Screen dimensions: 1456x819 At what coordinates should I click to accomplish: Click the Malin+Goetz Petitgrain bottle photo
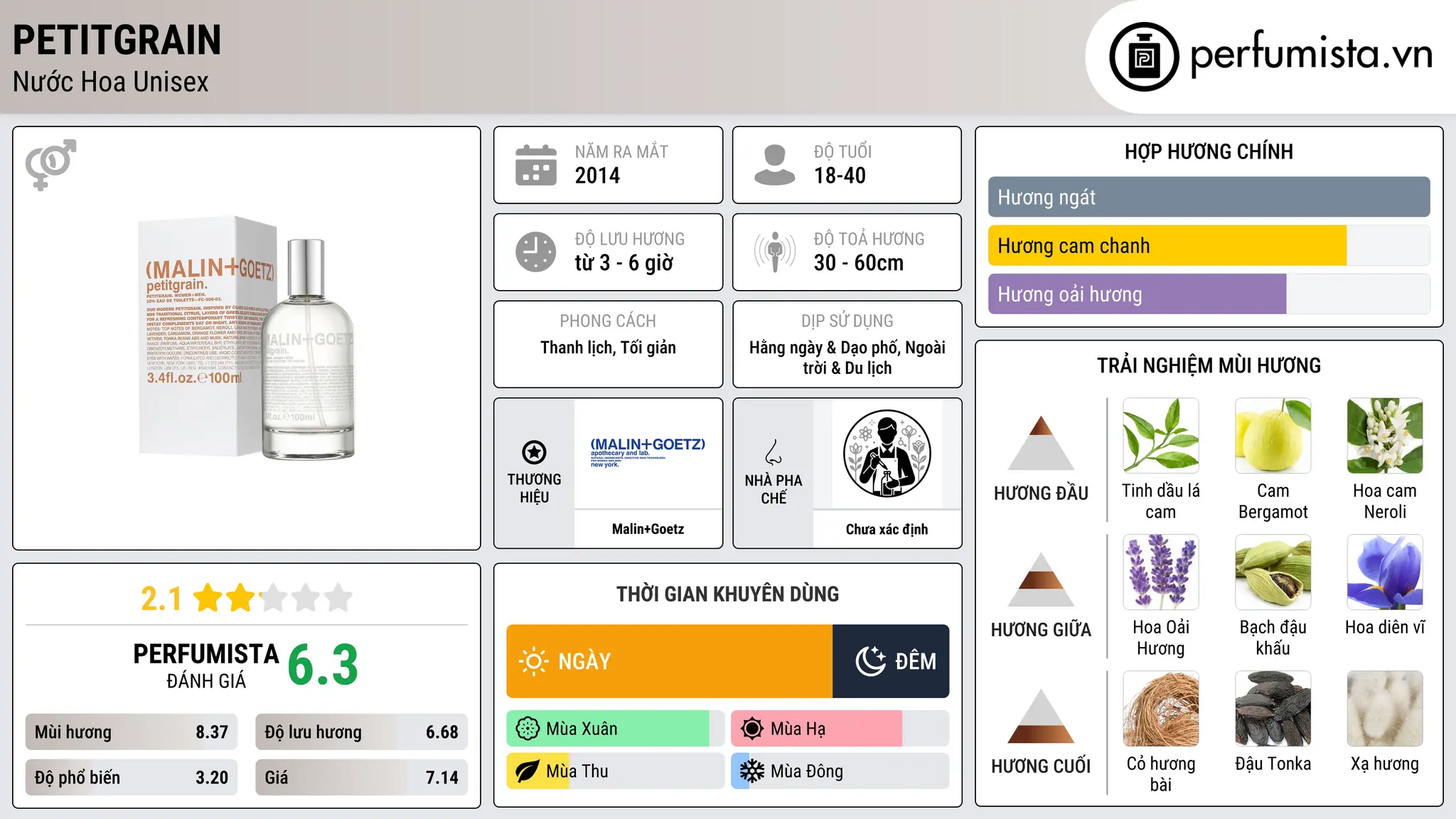click(x=247, y=338)
